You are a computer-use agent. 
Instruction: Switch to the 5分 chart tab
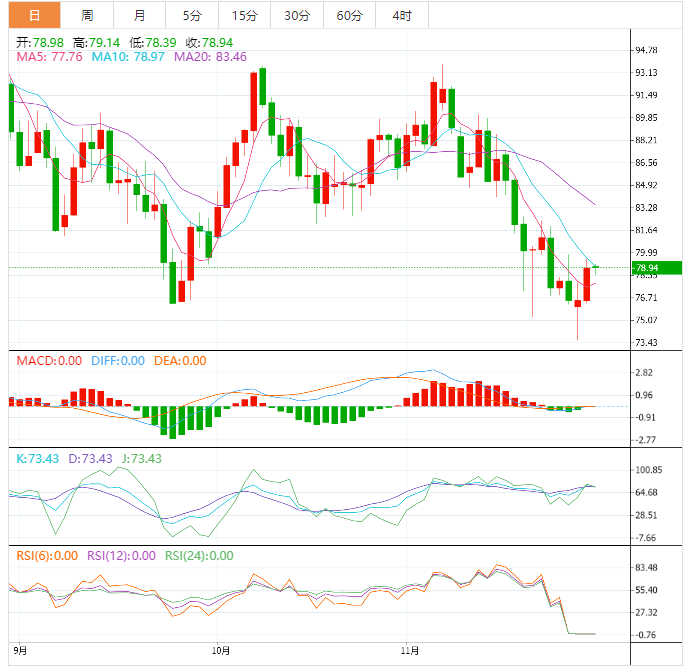(x=191, y=15)
